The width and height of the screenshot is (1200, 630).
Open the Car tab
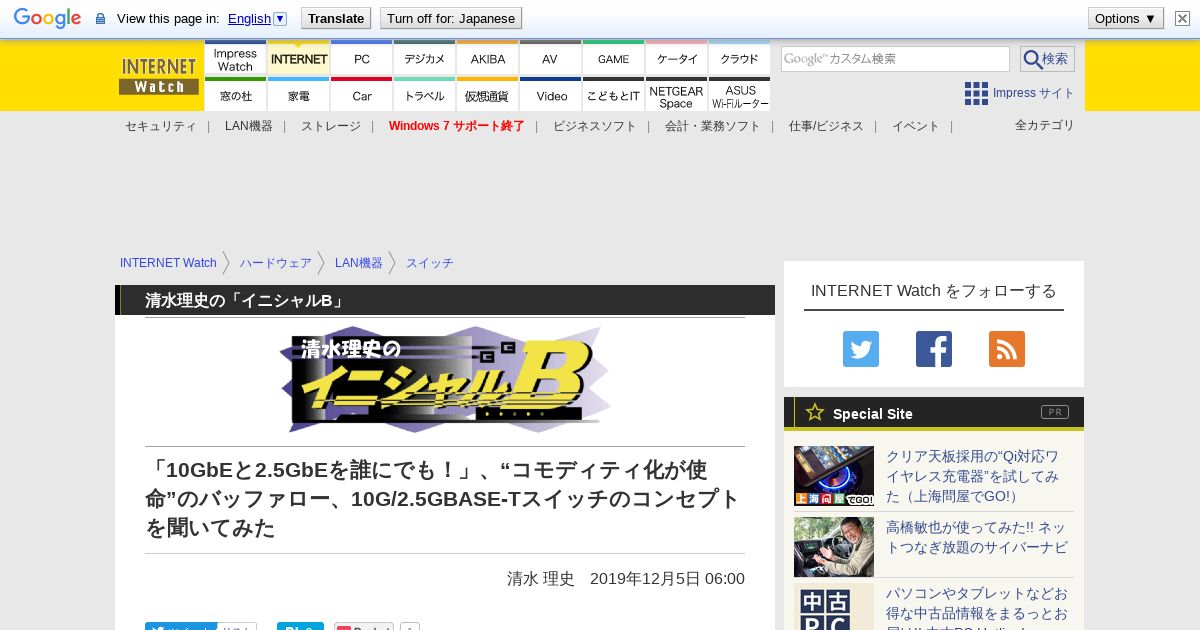(361, 95)
